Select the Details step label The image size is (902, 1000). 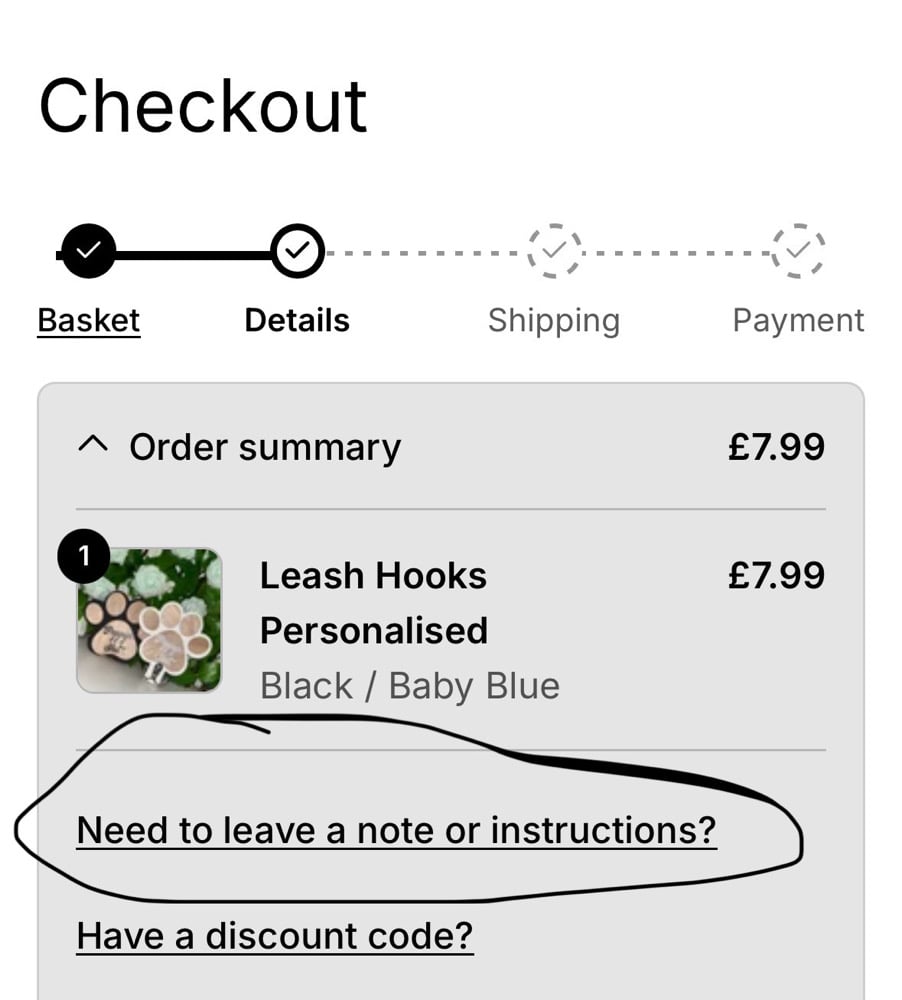coord(297,321)
